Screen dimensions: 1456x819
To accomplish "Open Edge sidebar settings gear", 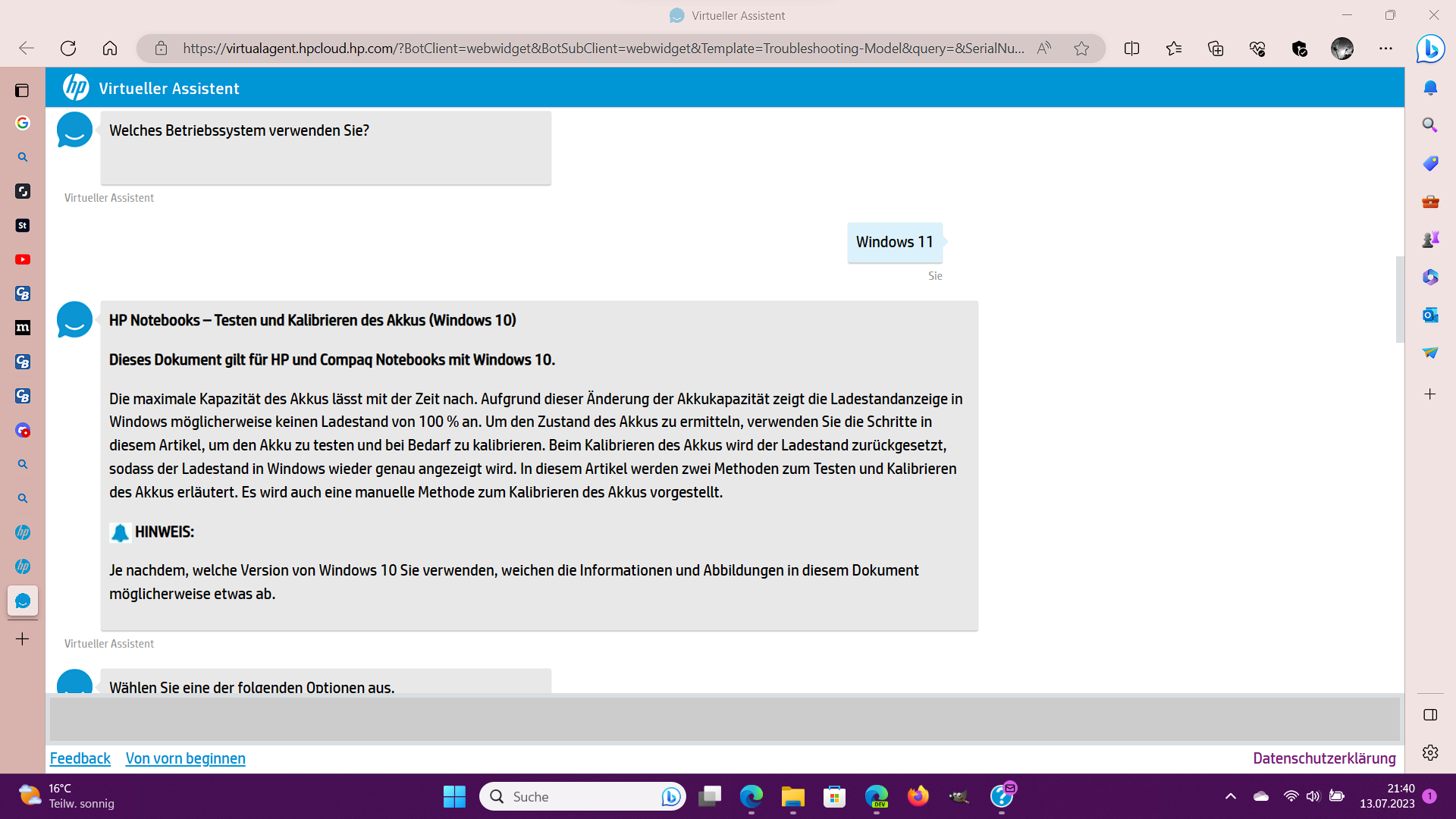I will click(x=1430, y=752).
